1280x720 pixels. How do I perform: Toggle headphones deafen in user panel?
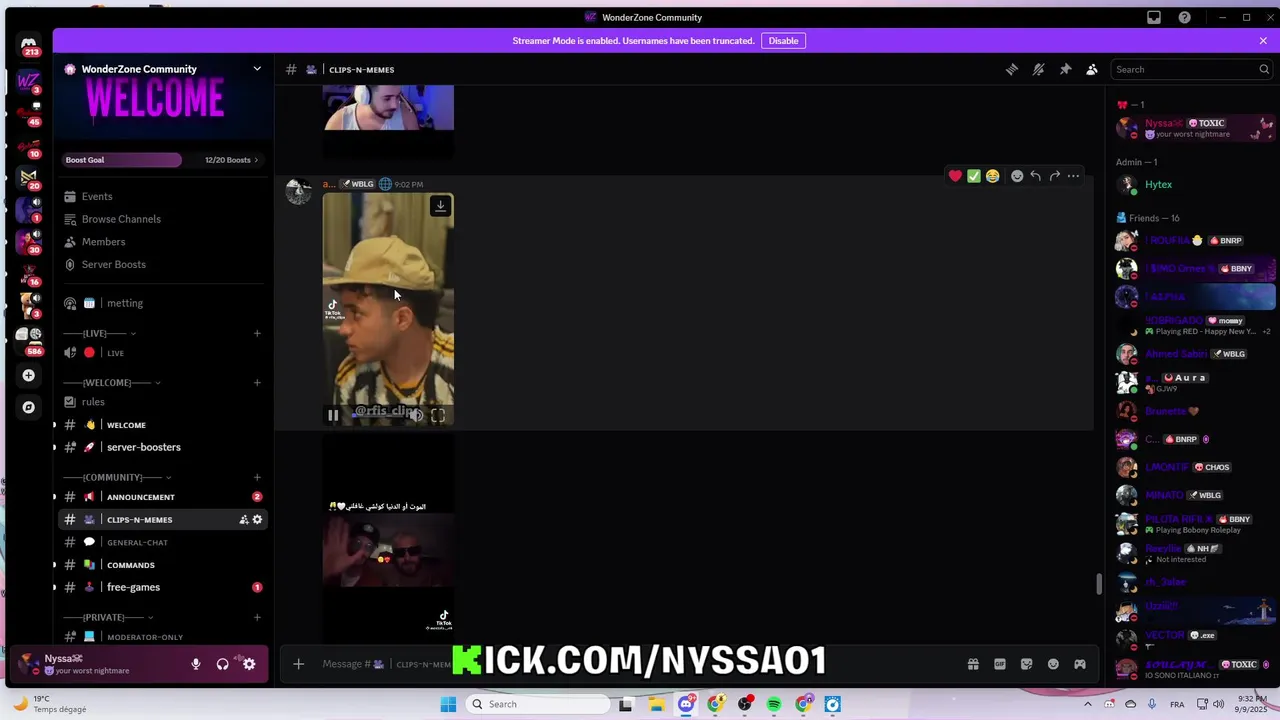tap(222, 664)
